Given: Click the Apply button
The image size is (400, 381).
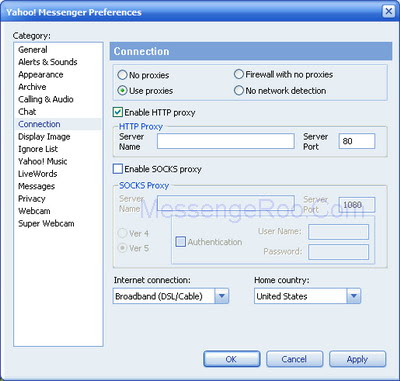Looking at the screenshot, I should pyautogui.click(x=357, y=359).
